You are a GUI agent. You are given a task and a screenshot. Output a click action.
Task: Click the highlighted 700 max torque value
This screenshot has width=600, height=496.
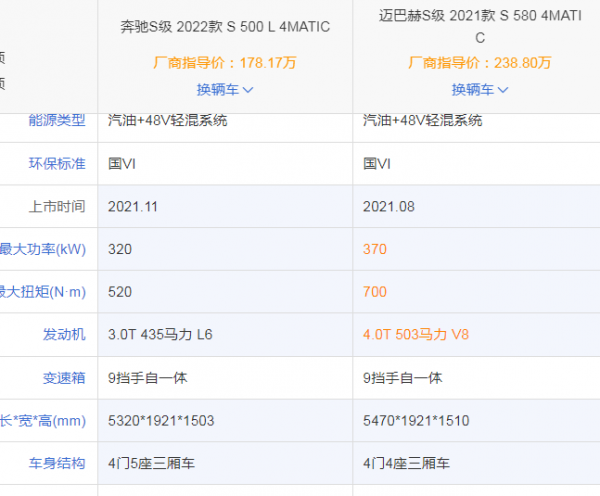[x=375, y=292]
